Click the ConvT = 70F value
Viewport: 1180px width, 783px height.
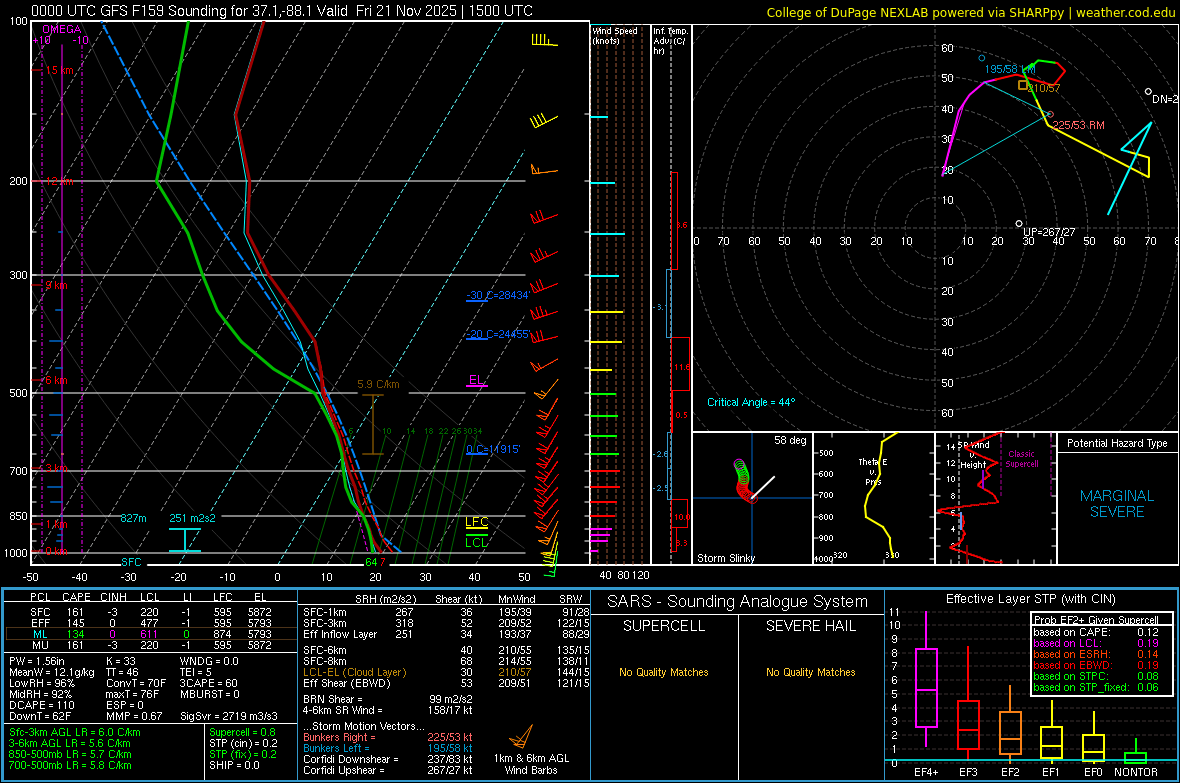tap(136, 684)
